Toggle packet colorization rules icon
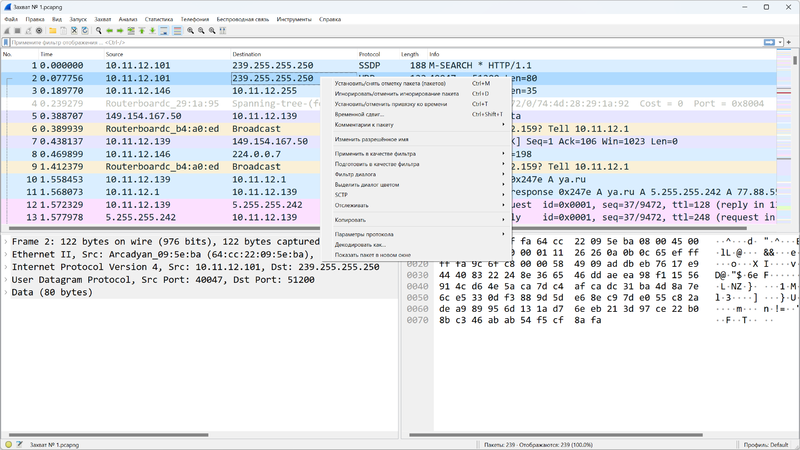800x450 pixels. coord(177,31)
